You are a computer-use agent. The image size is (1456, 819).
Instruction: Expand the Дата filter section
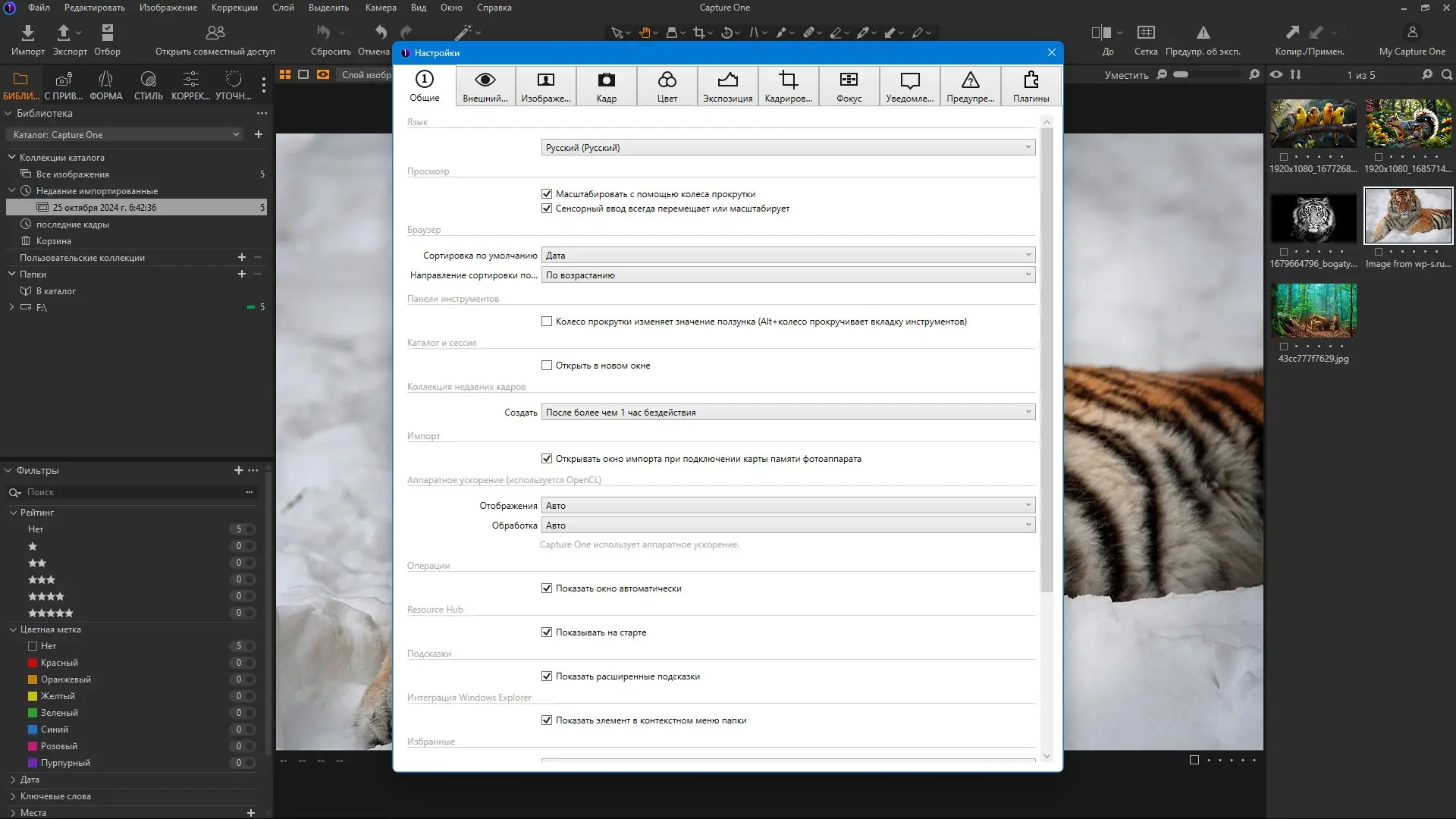click(x=13, y=780)
